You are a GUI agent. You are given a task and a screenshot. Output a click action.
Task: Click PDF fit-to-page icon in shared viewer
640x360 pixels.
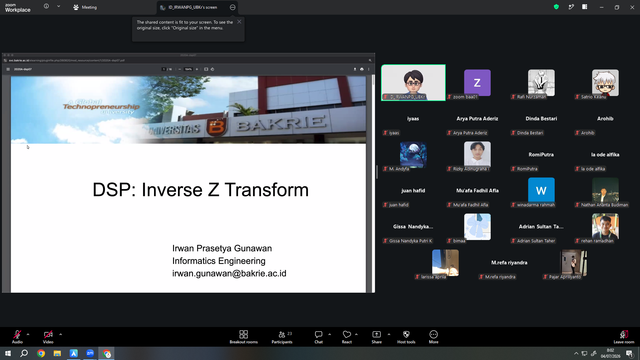206,69
